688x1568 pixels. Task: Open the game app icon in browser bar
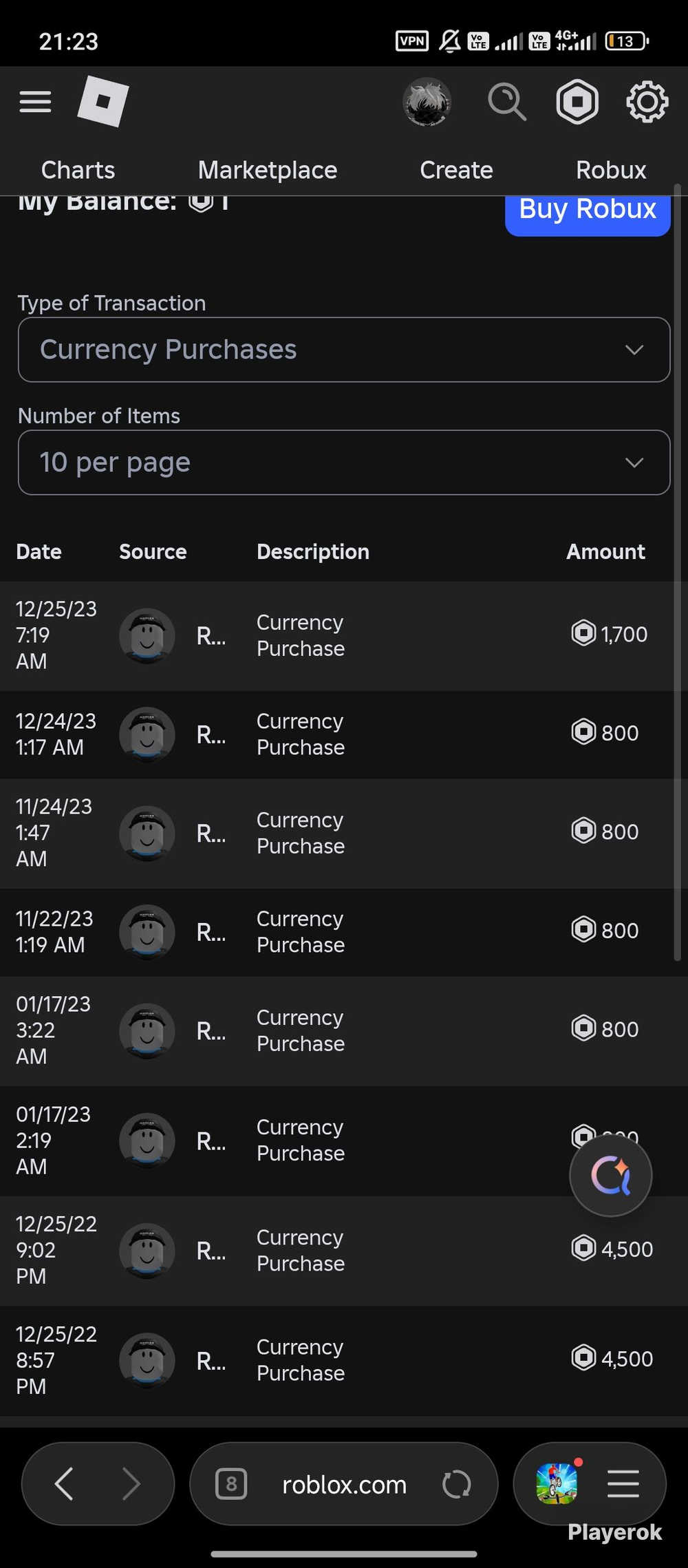[557, 1484]
